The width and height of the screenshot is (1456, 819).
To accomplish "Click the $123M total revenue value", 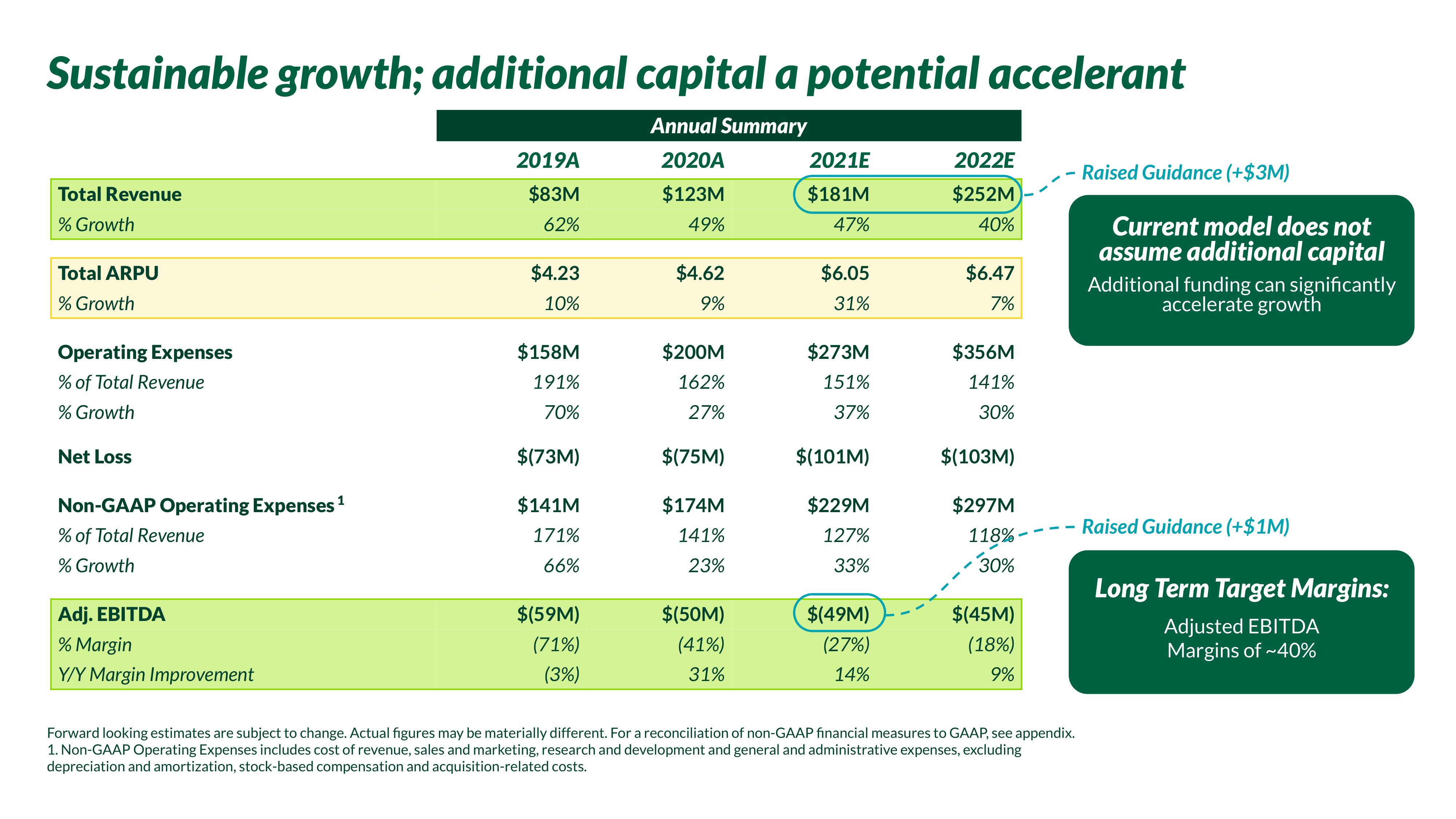I will pos(693,194).
